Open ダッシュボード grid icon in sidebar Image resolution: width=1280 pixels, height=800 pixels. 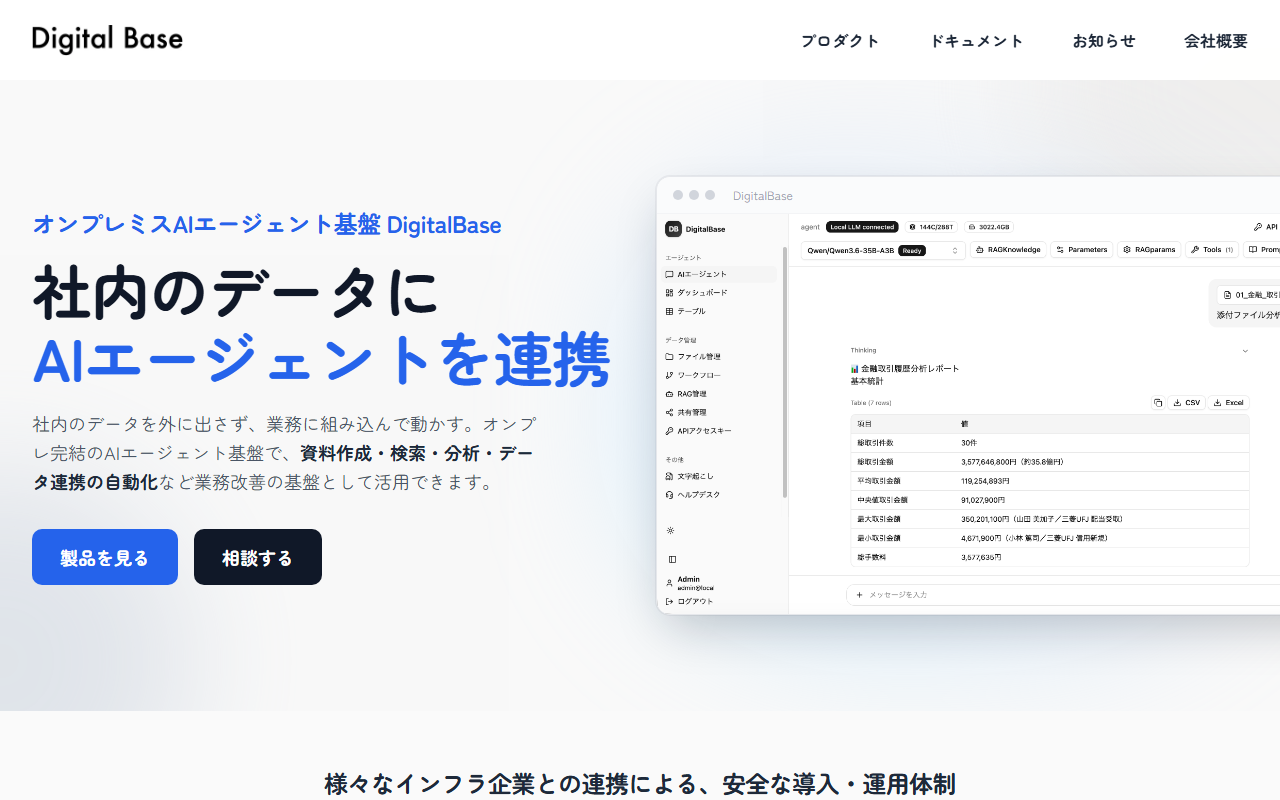pyautogui.click(x=669, y=293)
